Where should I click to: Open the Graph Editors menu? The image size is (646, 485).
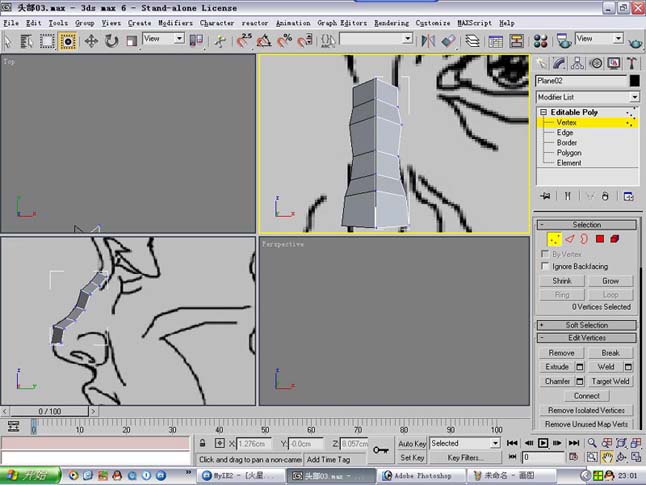point(342,23)
